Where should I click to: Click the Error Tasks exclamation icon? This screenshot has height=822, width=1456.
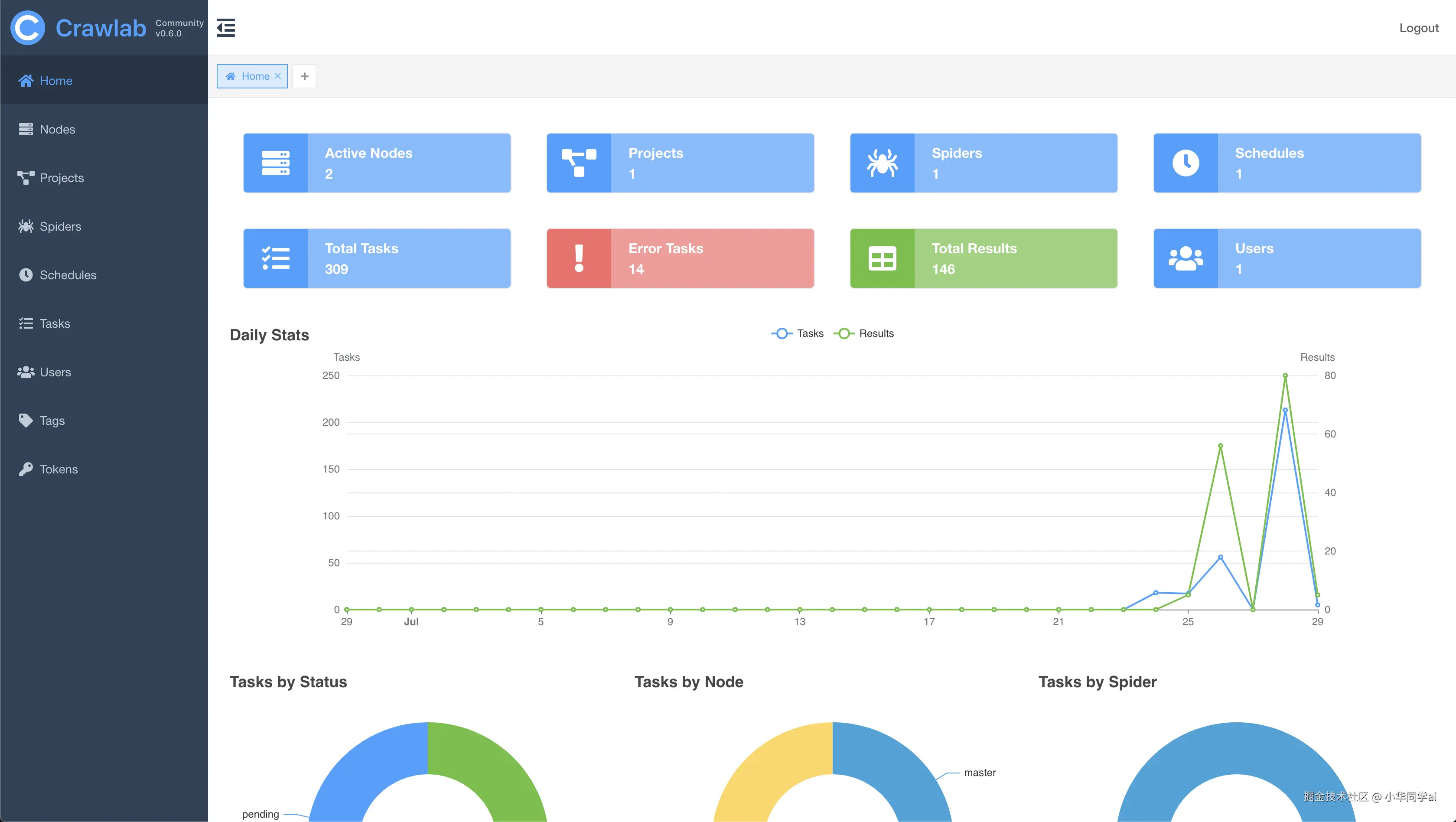tap(578, 258)
